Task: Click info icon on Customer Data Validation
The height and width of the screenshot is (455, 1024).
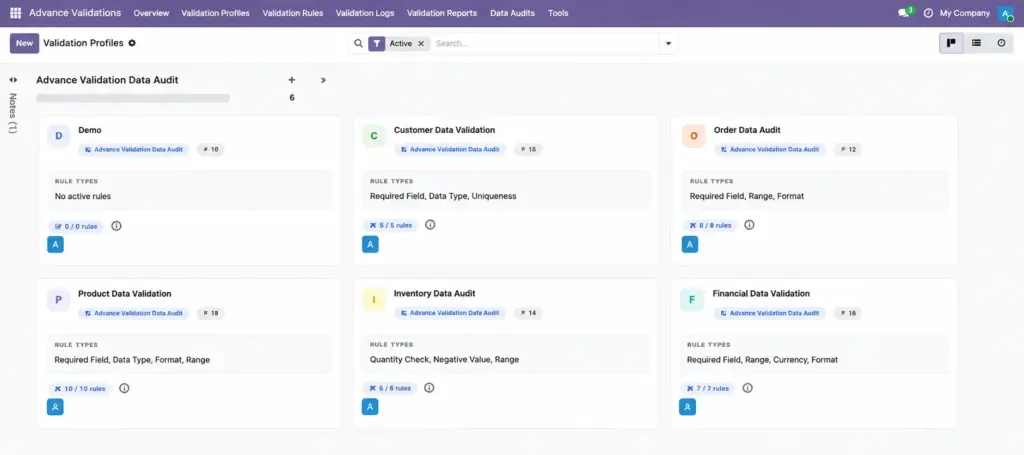Action: 430,225
